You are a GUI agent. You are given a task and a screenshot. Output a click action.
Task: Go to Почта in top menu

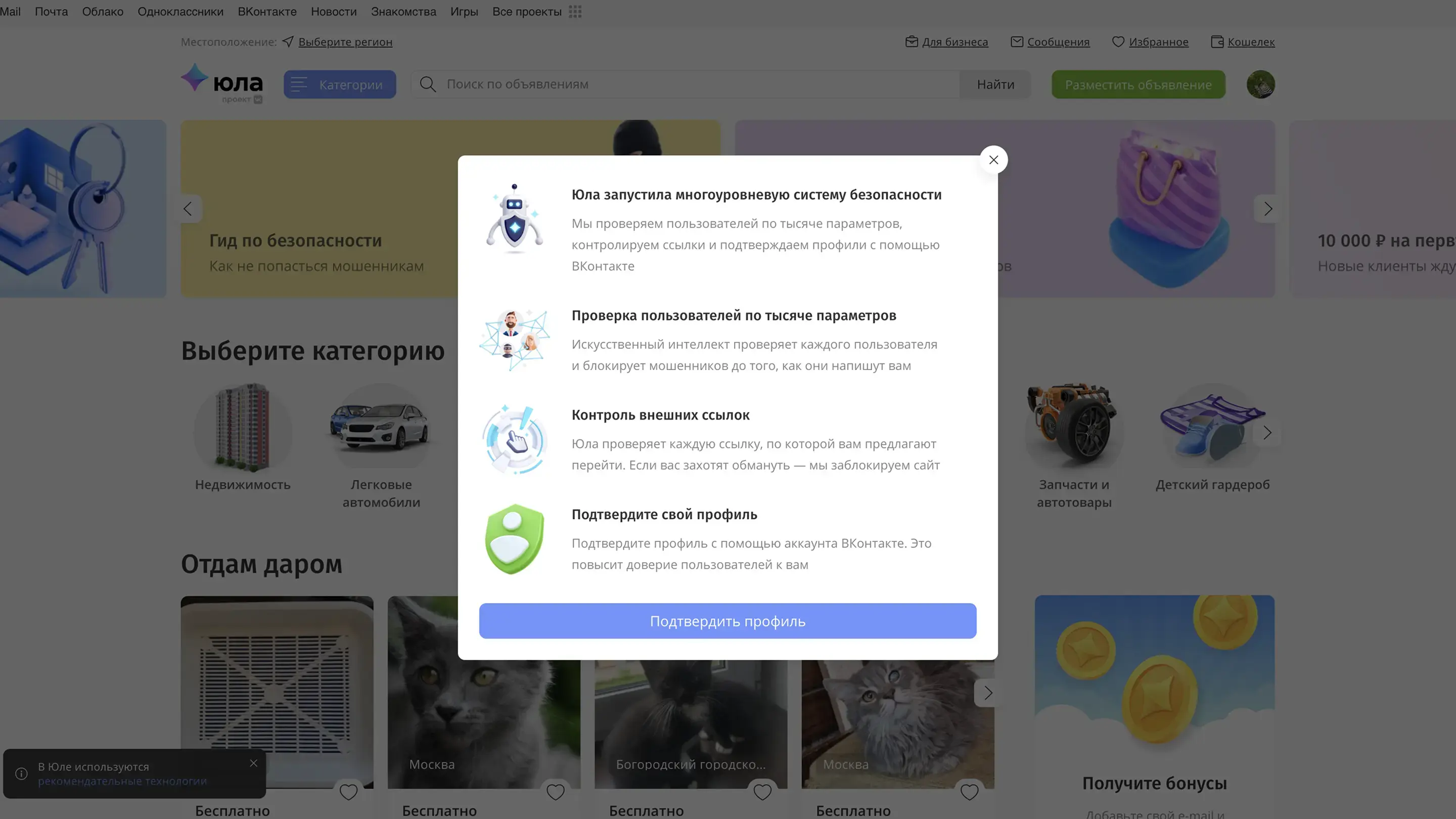point(52,12)
